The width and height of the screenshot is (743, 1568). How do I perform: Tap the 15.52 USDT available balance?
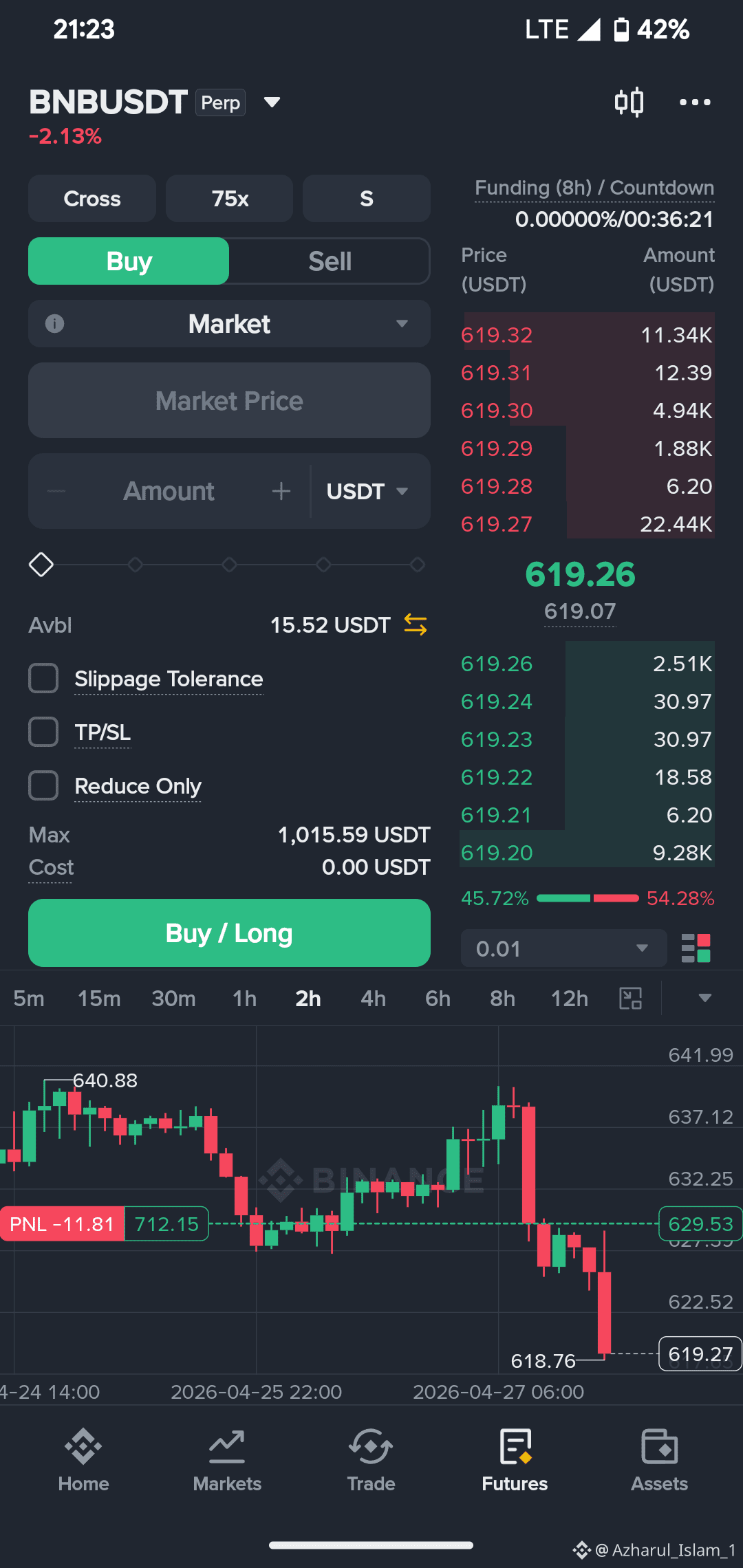[330, 624]
